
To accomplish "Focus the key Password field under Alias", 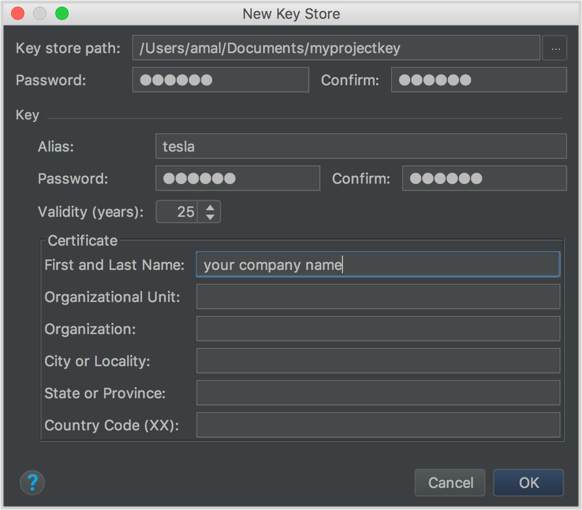I will click(238, 178).
